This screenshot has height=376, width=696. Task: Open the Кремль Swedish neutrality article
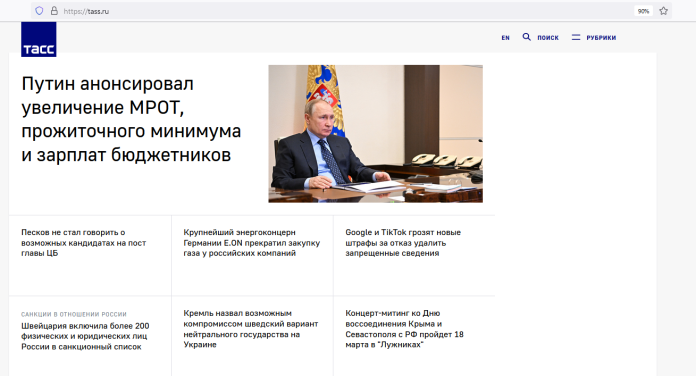pos(251,329)
